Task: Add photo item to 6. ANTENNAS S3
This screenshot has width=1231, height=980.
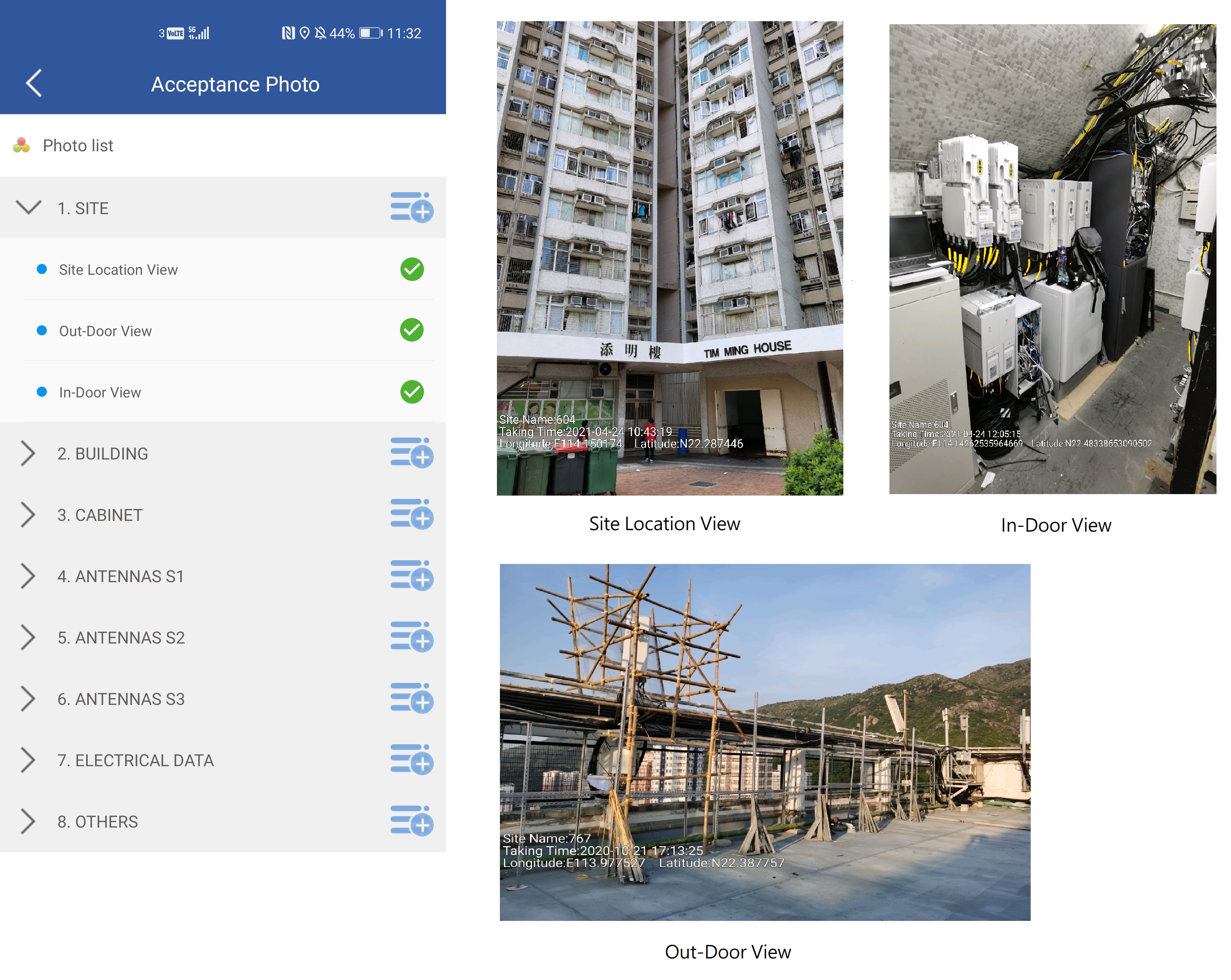Action: [x=412, y=698]
